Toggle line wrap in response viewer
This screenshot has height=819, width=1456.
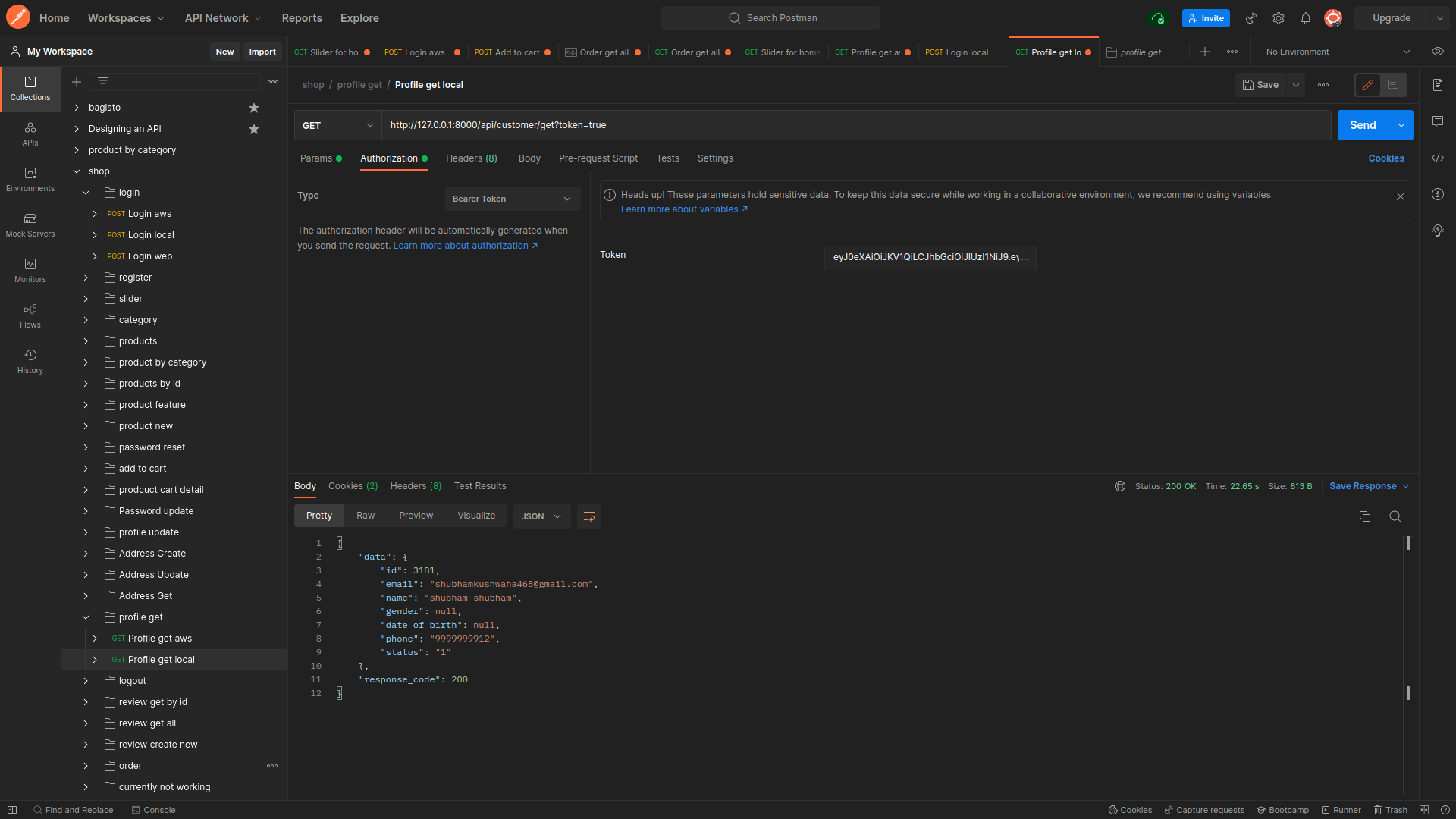pyautogui.click(x=589, y=516)
